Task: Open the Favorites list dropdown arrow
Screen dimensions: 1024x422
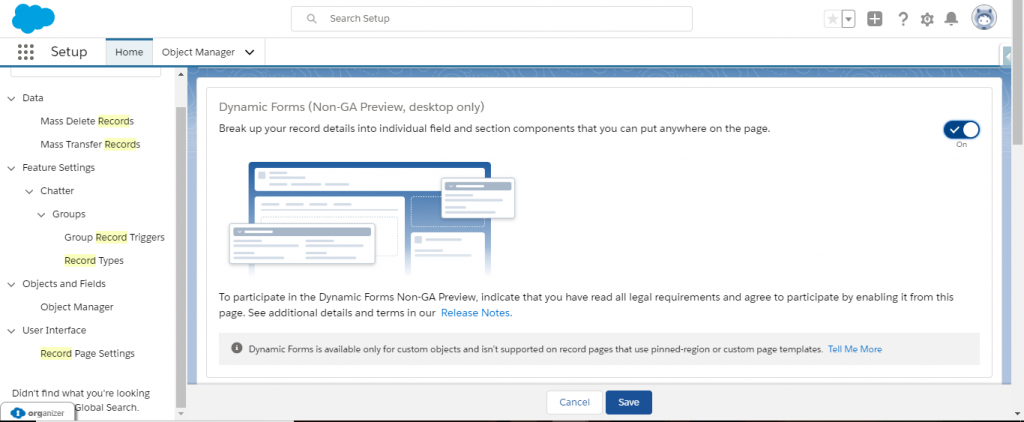Action: click(848, 20)
